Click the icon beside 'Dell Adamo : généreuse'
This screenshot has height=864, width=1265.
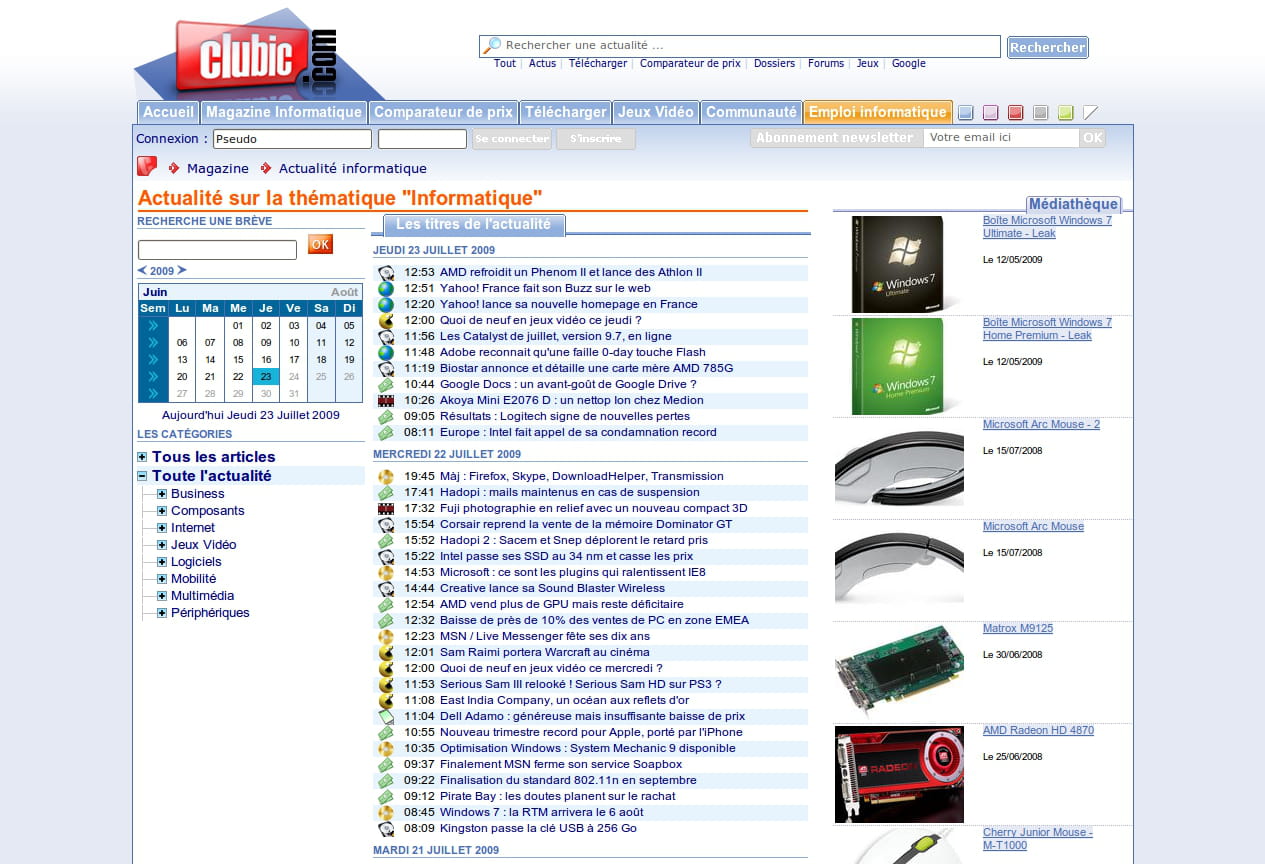point(386,716)
